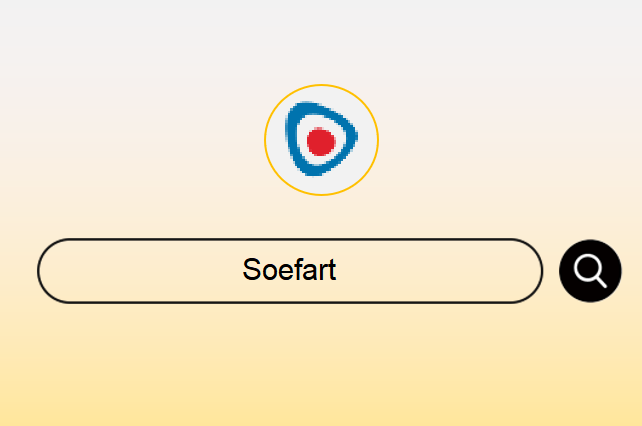Submit the Soefart search with the magnifier button
642x426 pixels.
(x=590, y=271)
